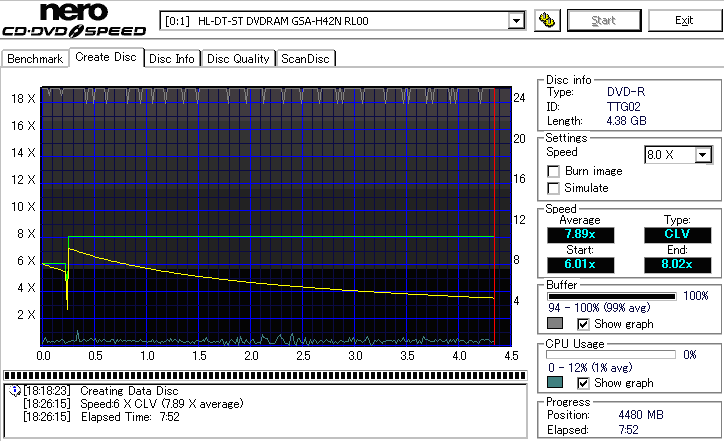Switch to the Benchmark tab
Screen dimensions: 724x441
point(35,59)
